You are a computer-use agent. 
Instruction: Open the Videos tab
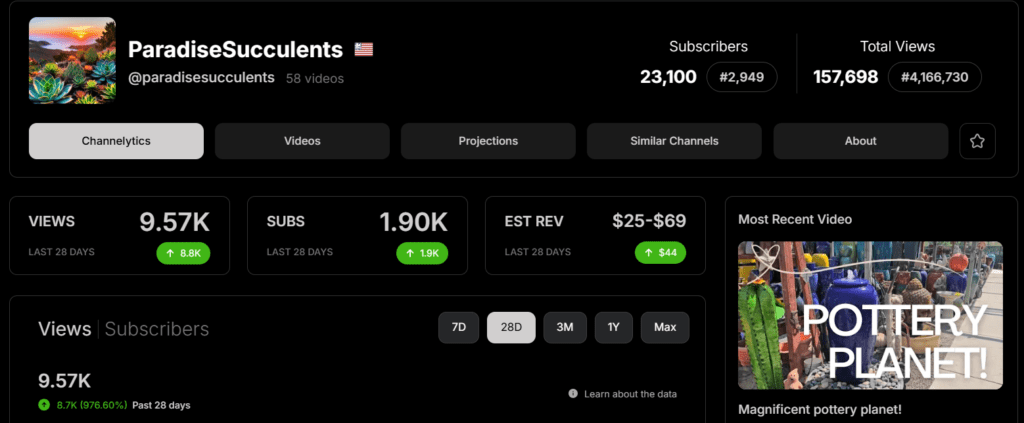click(302, 141)
